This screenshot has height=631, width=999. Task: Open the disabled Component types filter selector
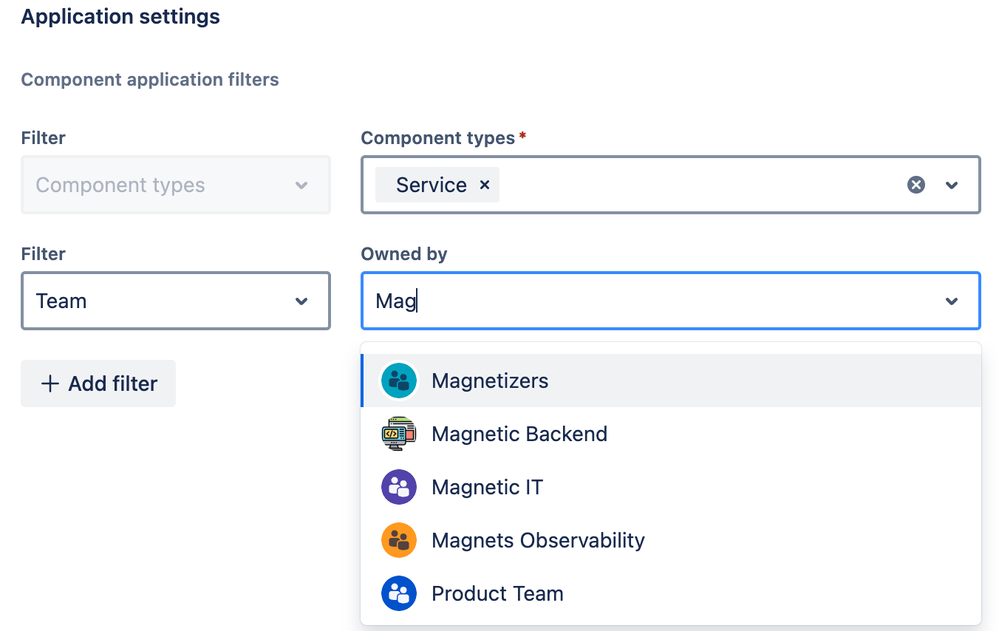click(175, 185)
